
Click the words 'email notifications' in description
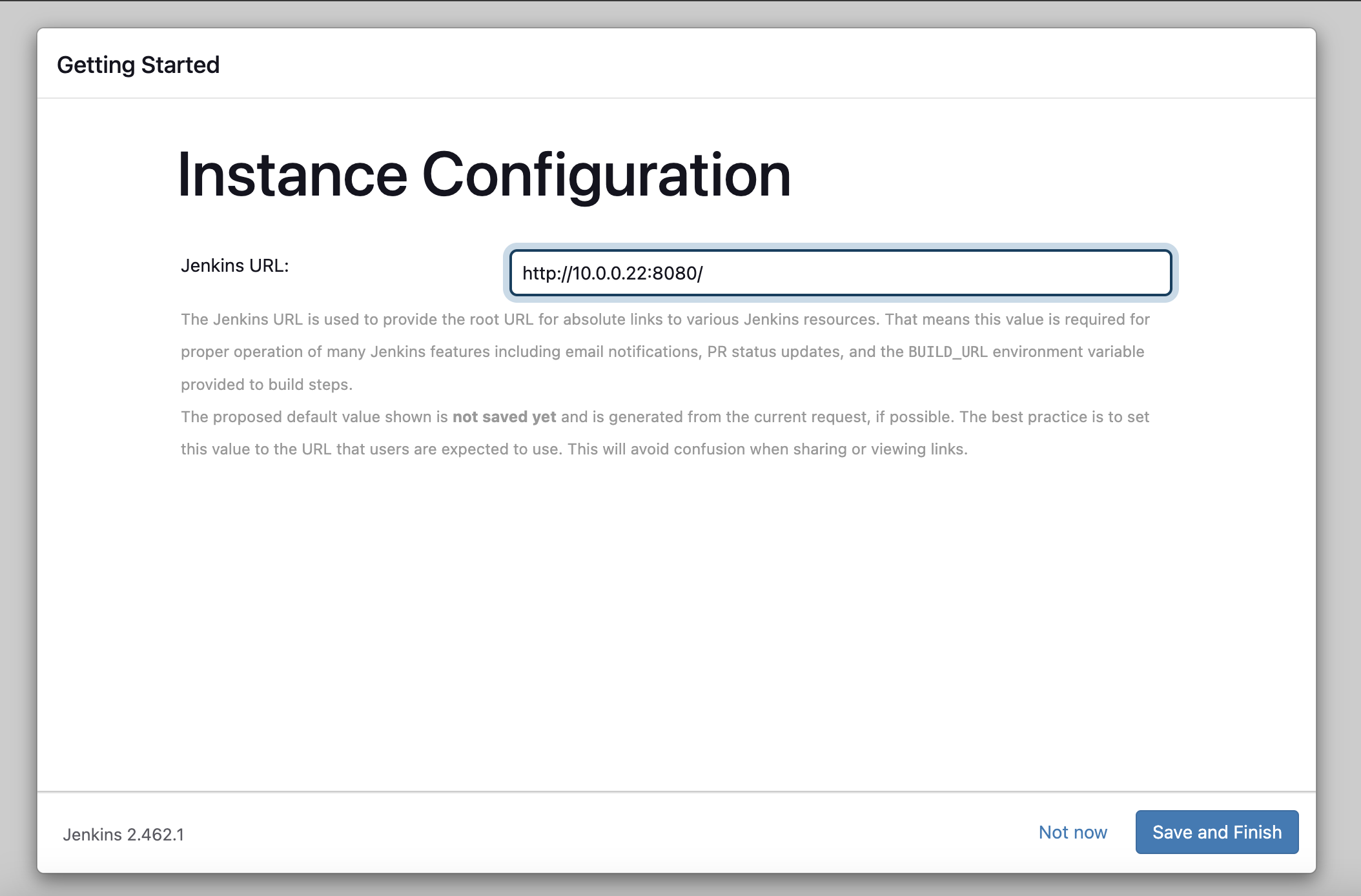[633, 352]
